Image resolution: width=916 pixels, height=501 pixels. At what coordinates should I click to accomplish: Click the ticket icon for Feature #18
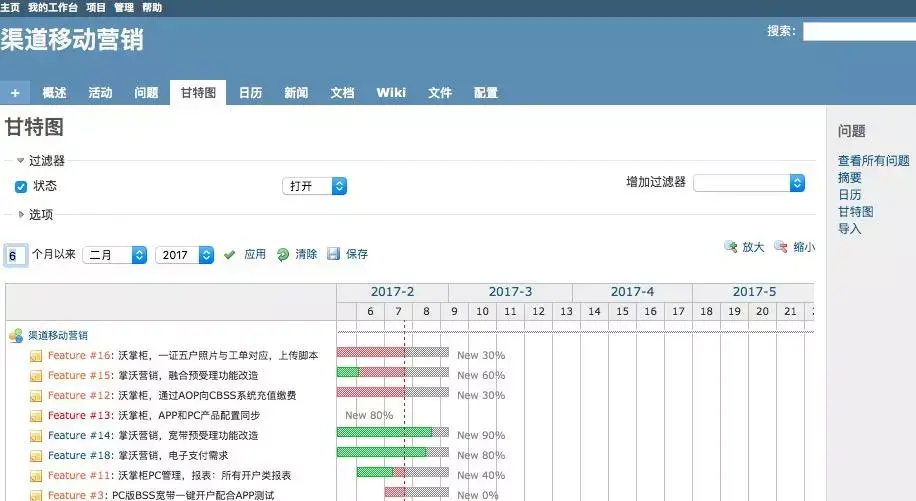click(x=36, y=455)
